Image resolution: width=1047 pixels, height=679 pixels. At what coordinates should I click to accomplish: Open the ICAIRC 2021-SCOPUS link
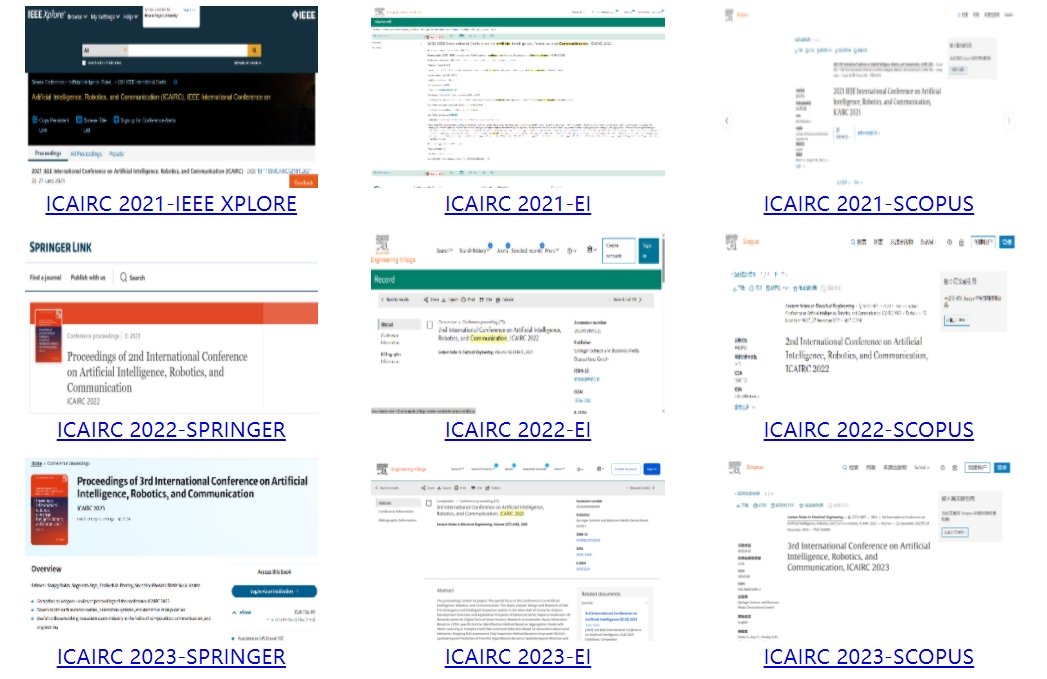coord(868,204)
